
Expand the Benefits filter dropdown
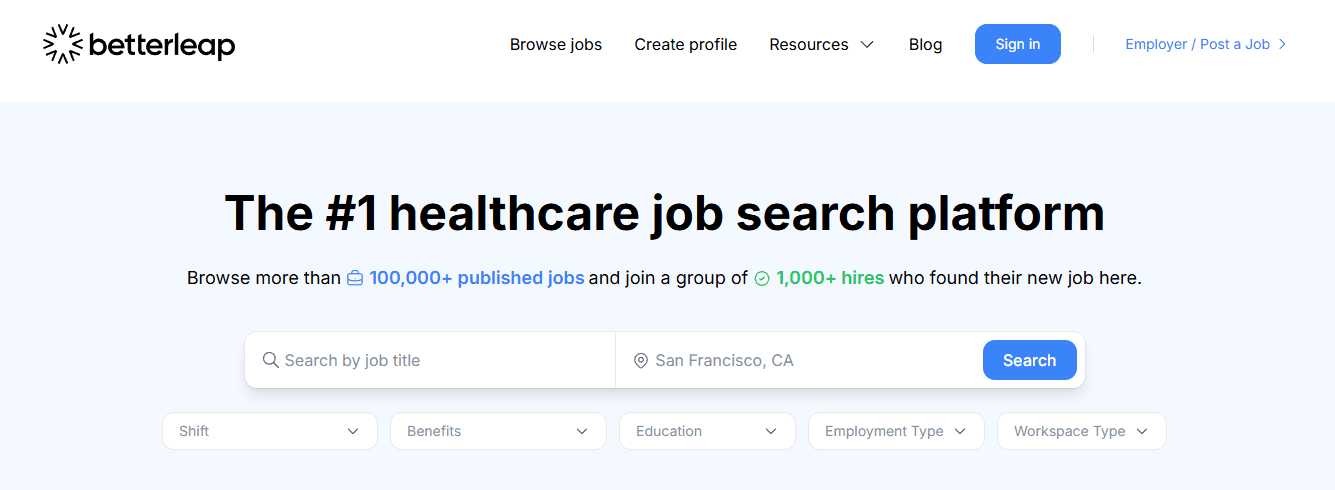pyautogui.click(x=498, y=431)
